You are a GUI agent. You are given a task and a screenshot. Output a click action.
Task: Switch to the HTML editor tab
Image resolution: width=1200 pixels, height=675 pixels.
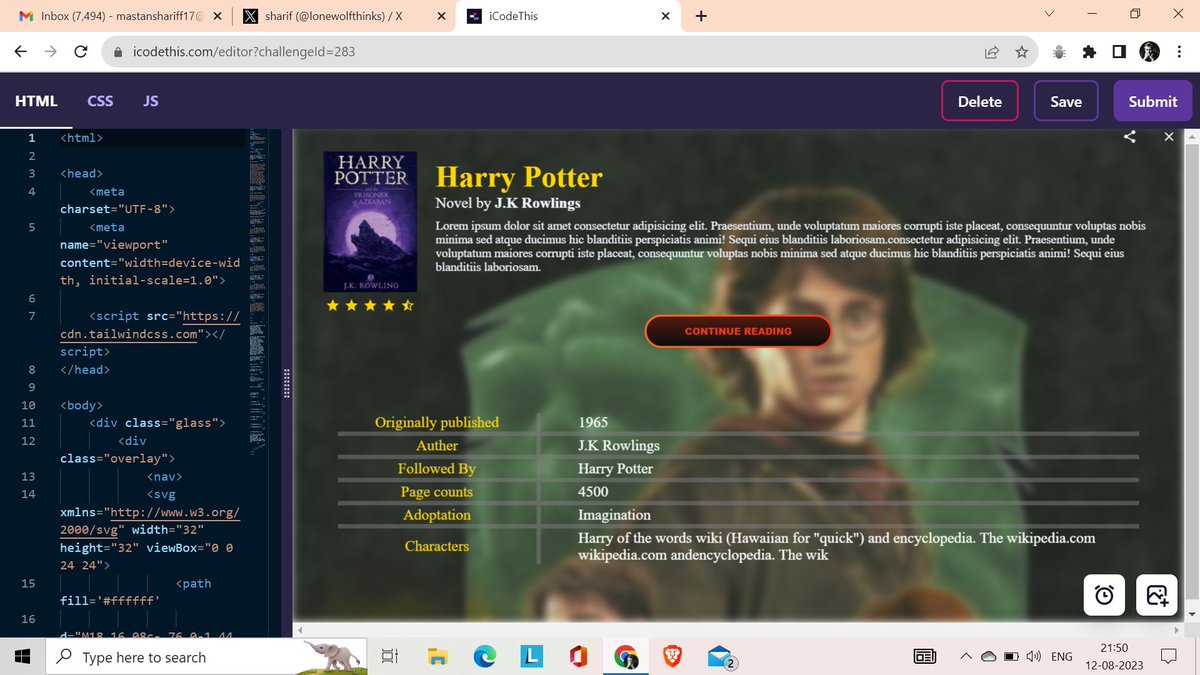pyautogui.click(x=36, y=101)
